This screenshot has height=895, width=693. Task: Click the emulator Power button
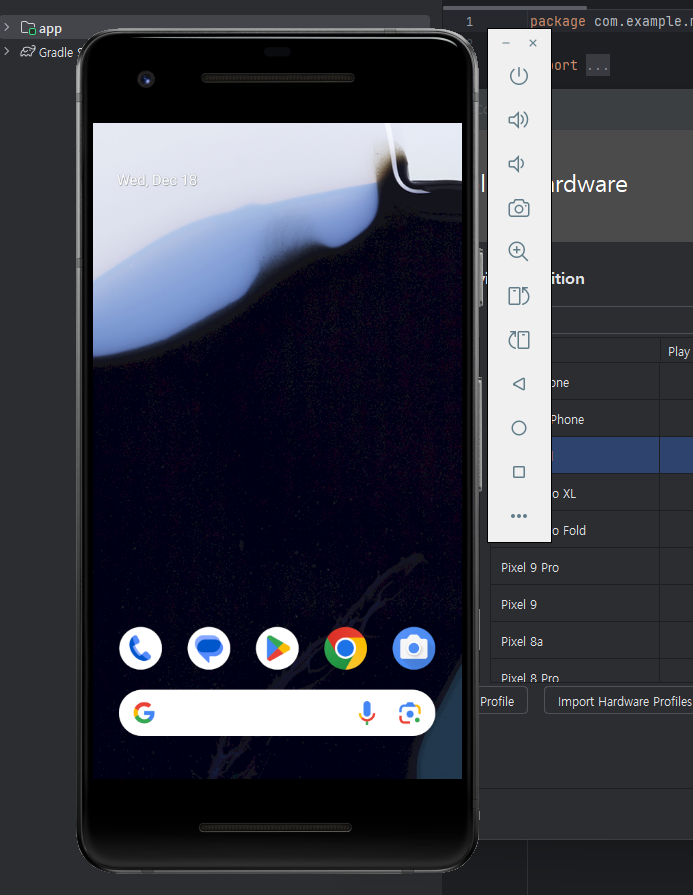click(x=518, y=76)
